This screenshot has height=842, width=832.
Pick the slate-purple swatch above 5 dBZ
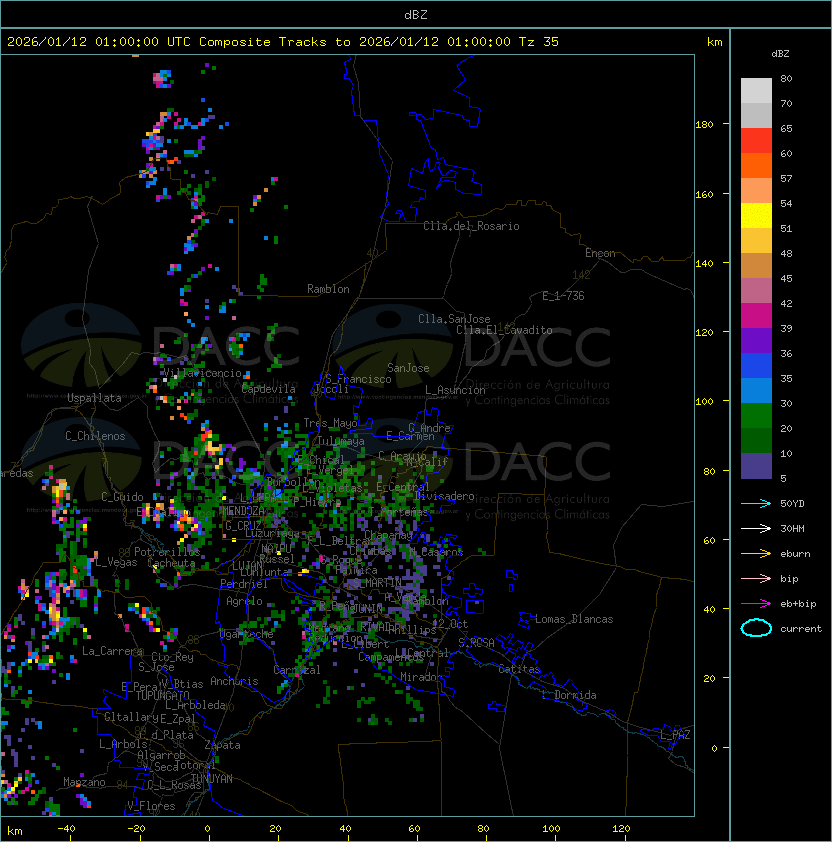(756, 466)
